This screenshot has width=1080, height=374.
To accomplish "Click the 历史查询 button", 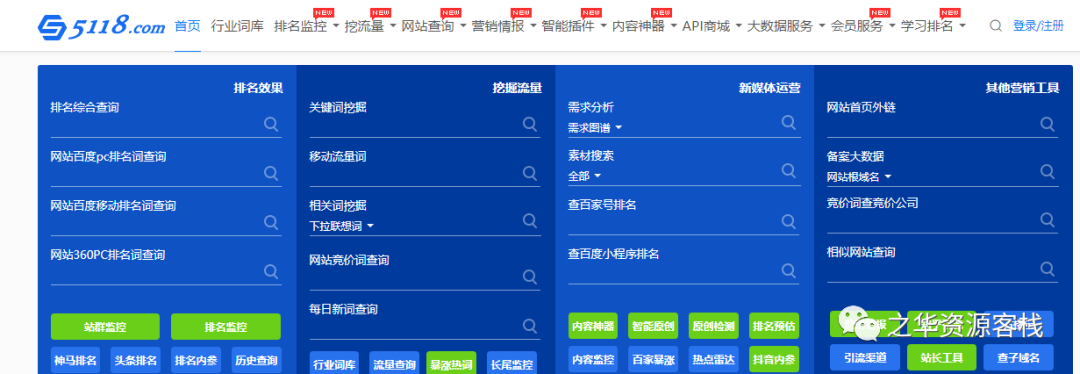I will coord(256,360).
